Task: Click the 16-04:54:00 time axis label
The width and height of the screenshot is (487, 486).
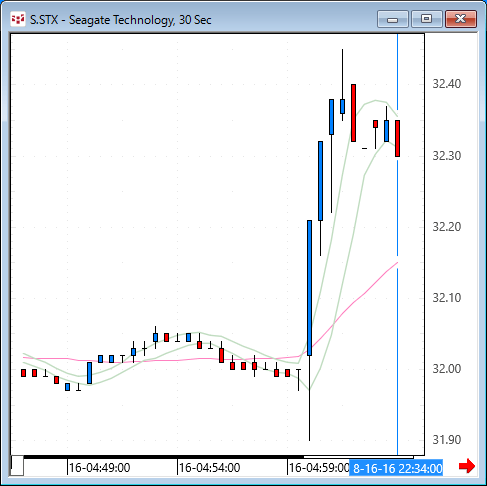Action: [x=209, y=468]
